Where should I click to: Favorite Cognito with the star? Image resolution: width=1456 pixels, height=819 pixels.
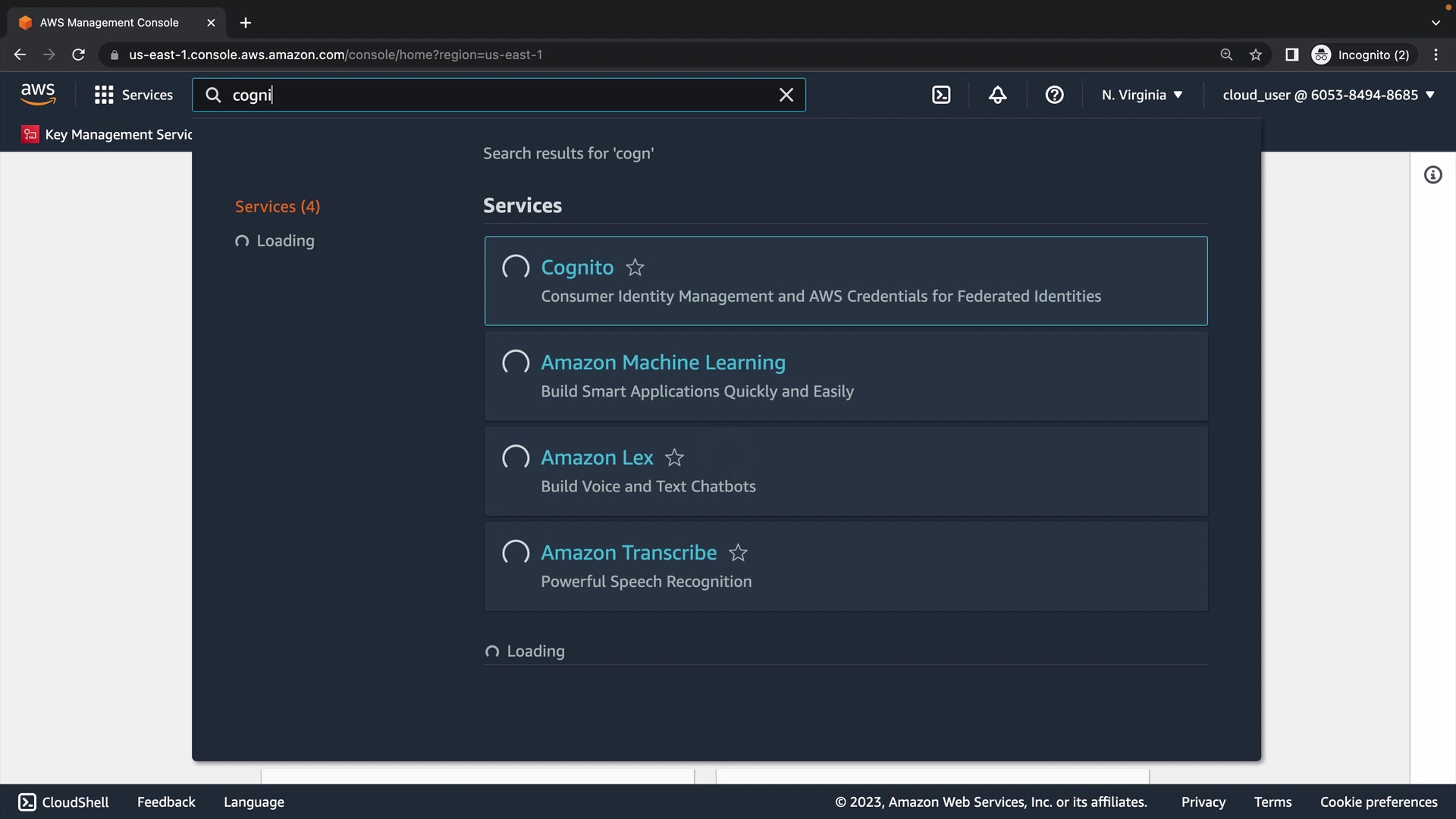[635, 268]
